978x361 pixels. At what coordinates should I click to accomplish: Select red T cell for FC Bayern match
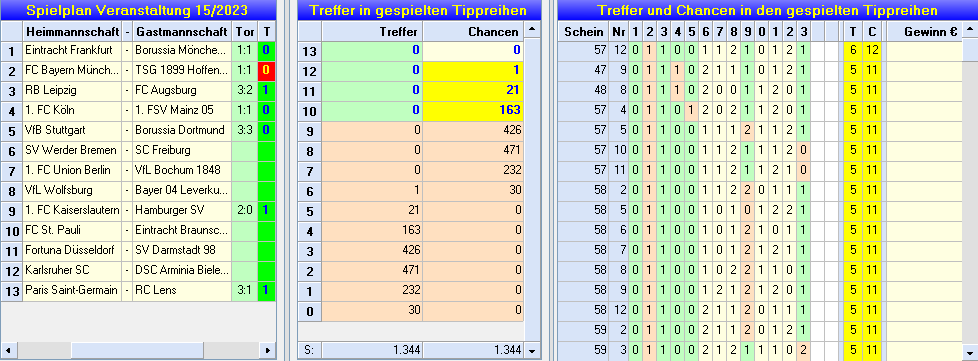(x=266, y=70)
